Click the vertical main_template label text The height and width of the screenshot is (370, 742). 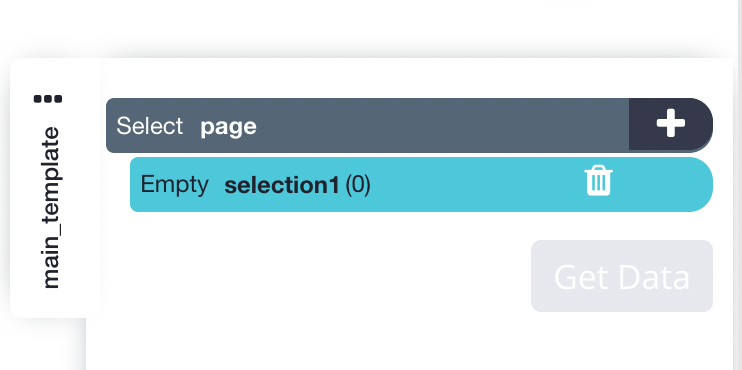[x=51, y=208]
